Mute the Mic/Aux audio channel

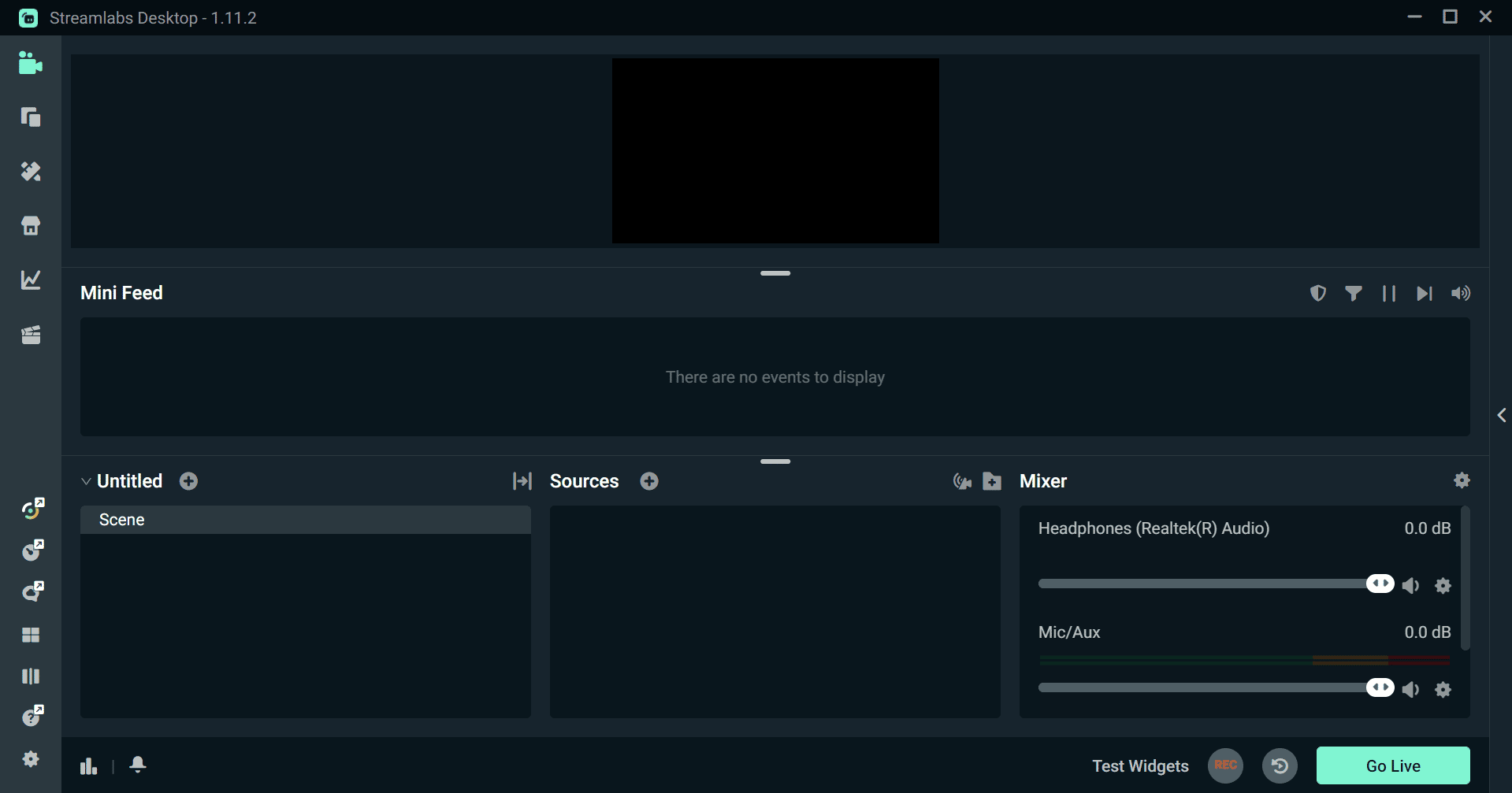(1410, 689)
